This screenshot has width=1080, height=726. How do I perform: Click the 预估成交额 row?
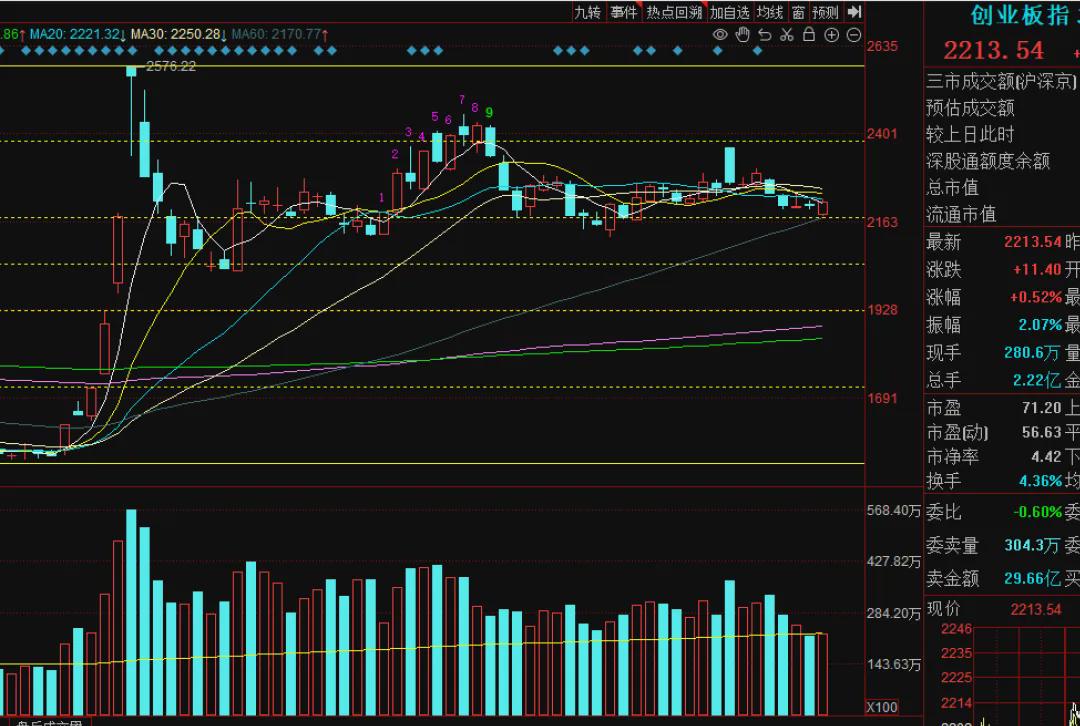pos(970,107)
